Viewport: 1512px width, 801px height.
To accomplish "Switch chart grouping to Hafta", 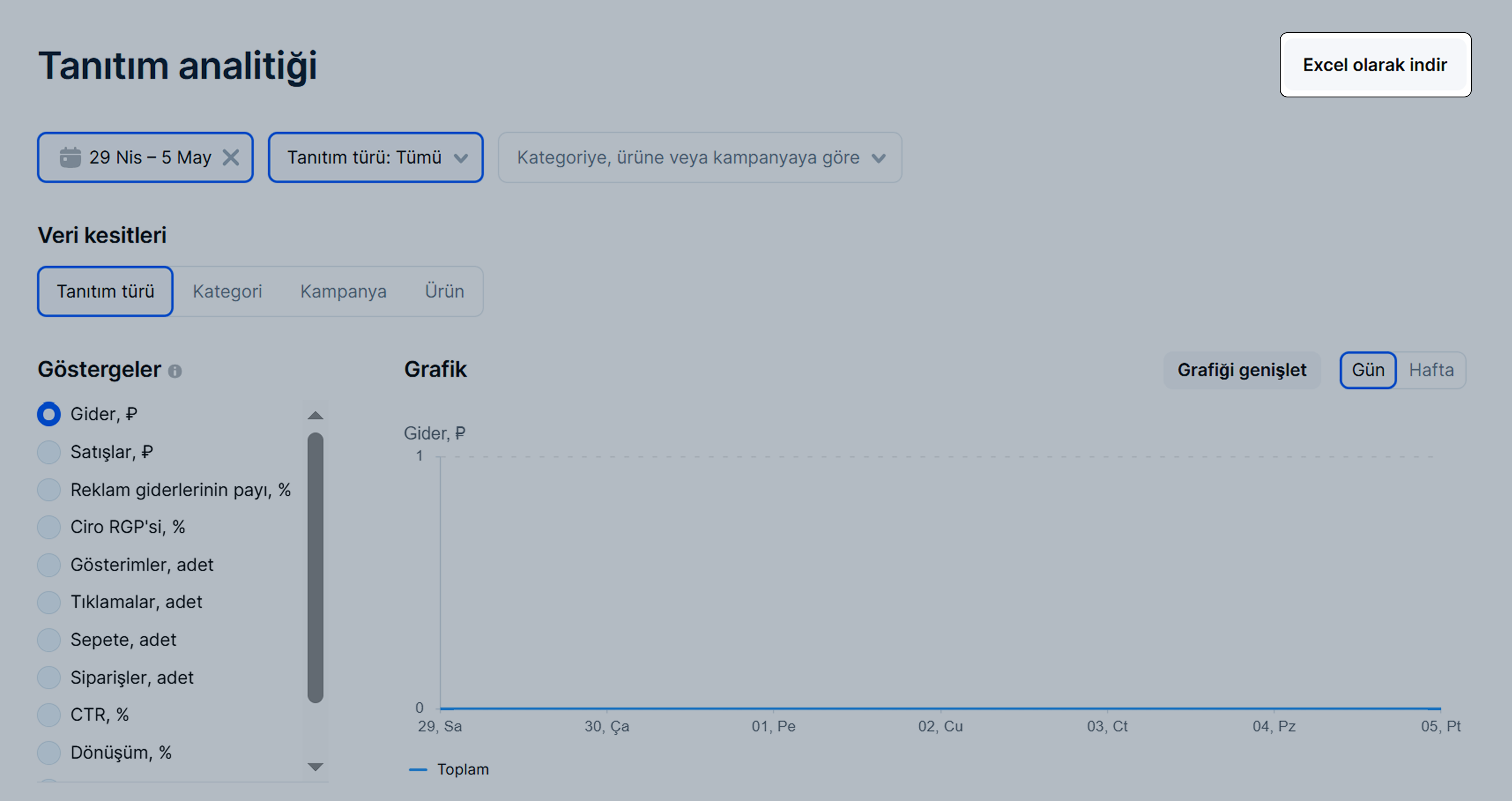I will pos(1431,370).
